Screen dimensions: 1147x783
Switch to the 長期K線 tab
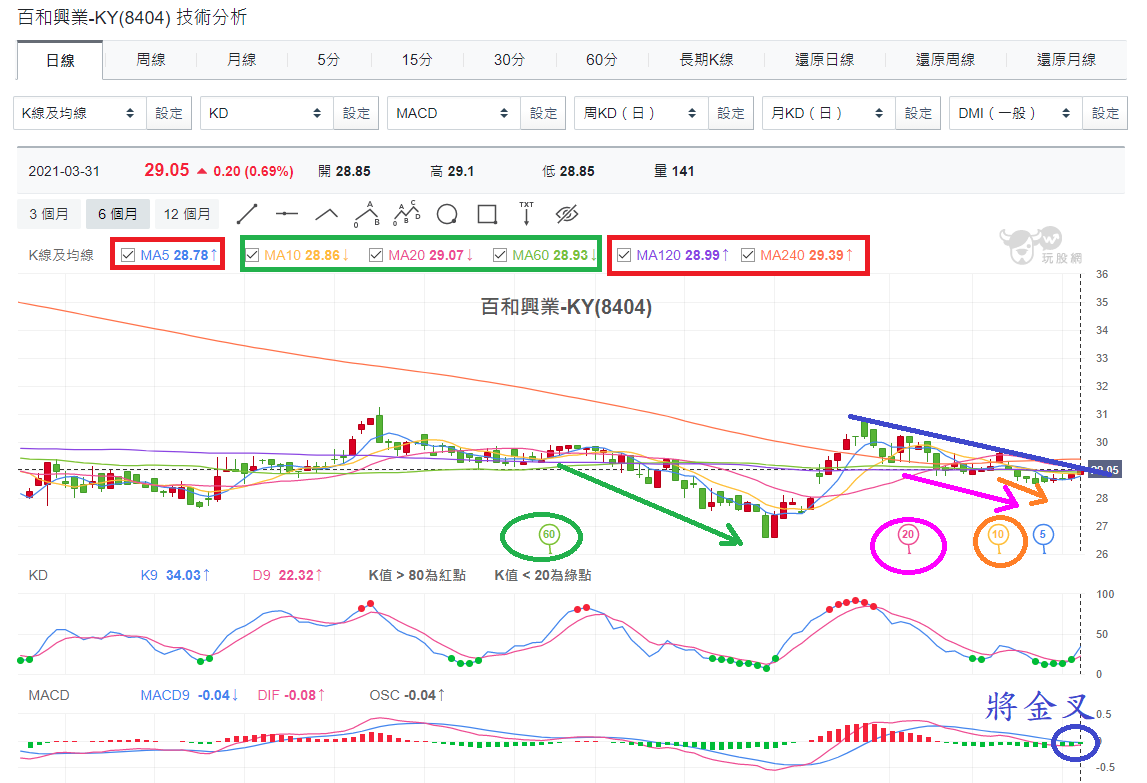[x=706, y=60]
